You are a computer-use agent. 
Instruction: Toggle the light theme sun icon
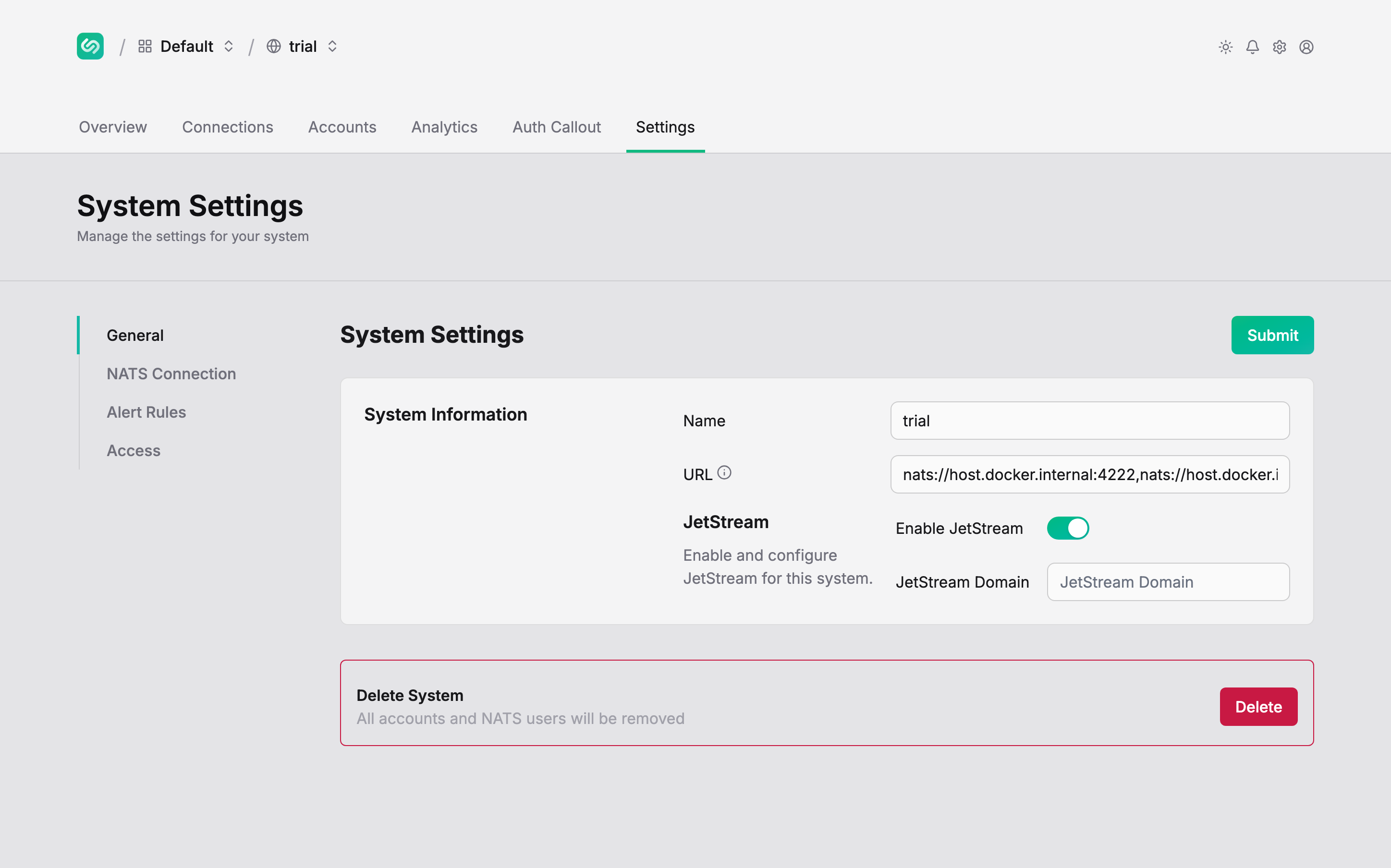1226,47
